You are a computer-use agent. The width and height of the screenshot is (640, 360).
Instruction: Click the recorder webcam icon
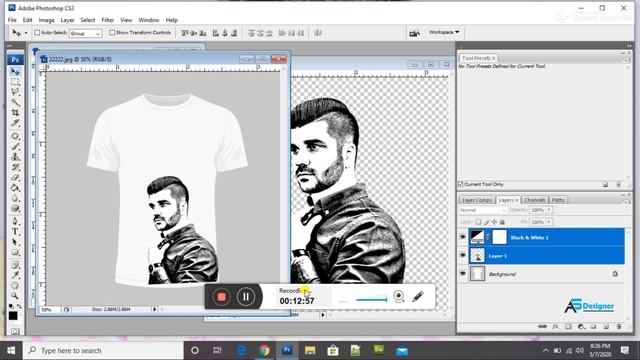[x=399, y=297]
